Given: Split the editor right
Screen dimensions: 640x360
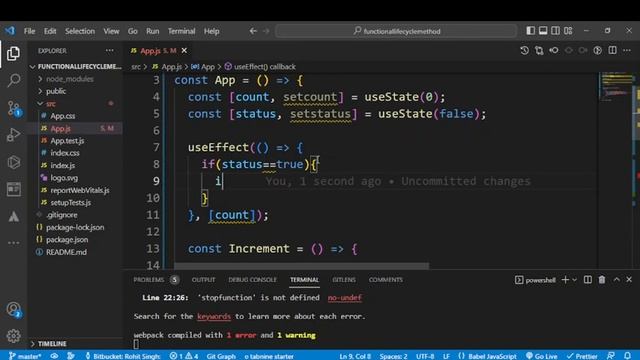Looking at the screenshot, I should point(612,50).
